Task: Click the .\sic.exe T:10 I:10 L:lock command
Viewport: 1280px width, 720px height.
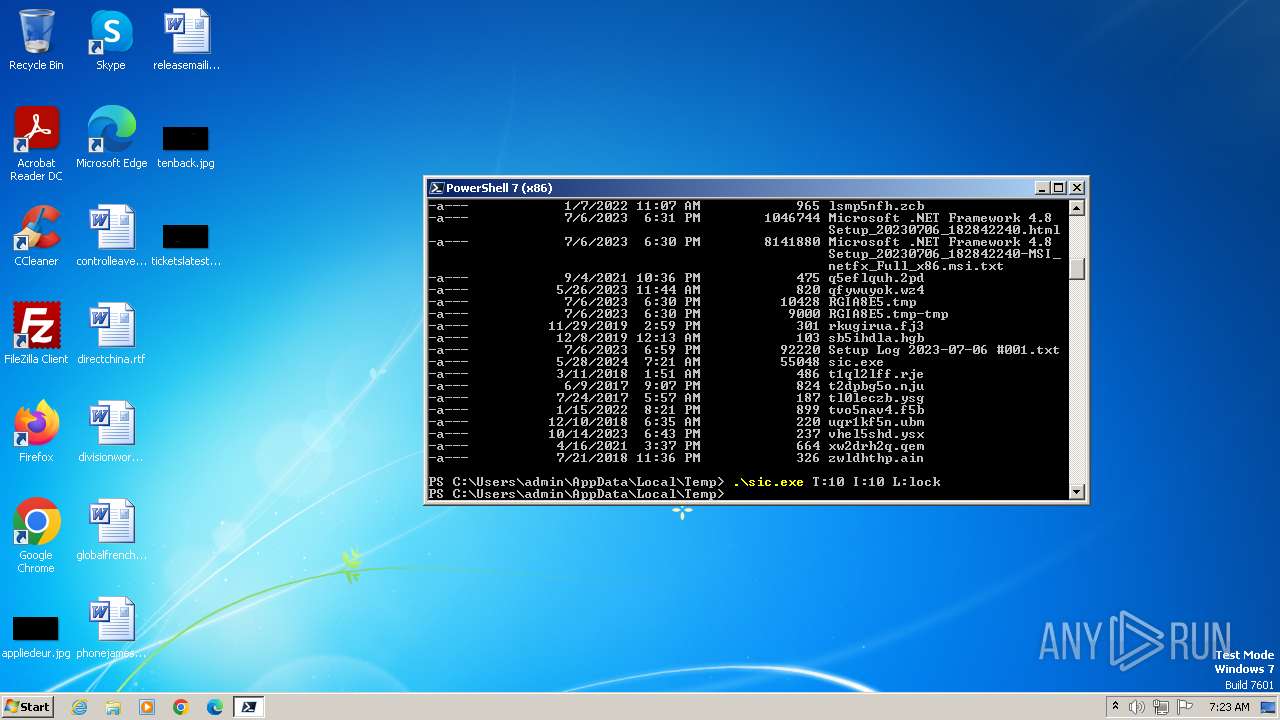Action: [x=836, y=482]
